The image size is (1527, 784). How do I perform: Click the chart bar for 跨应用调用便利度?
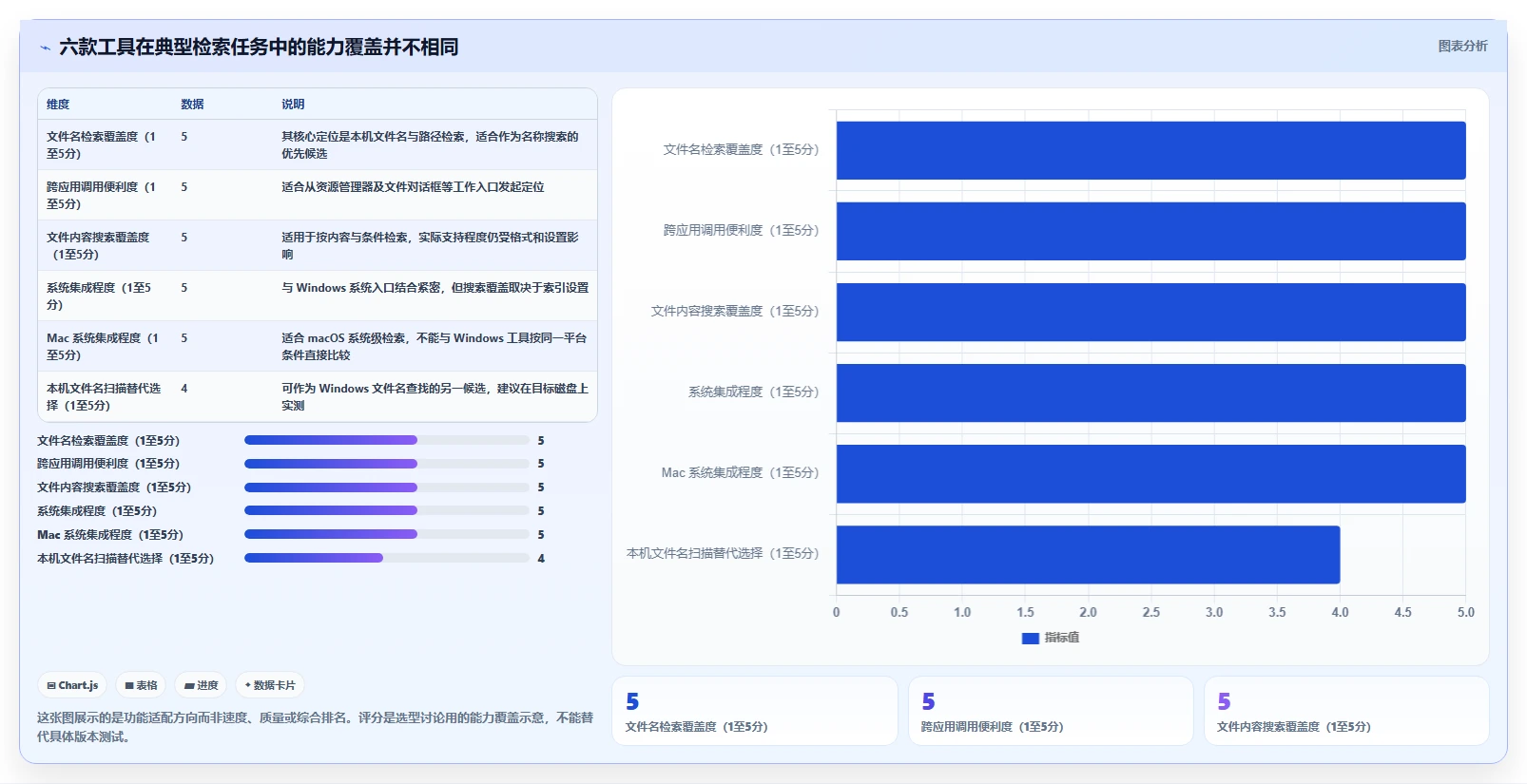tap(1150, 231)
